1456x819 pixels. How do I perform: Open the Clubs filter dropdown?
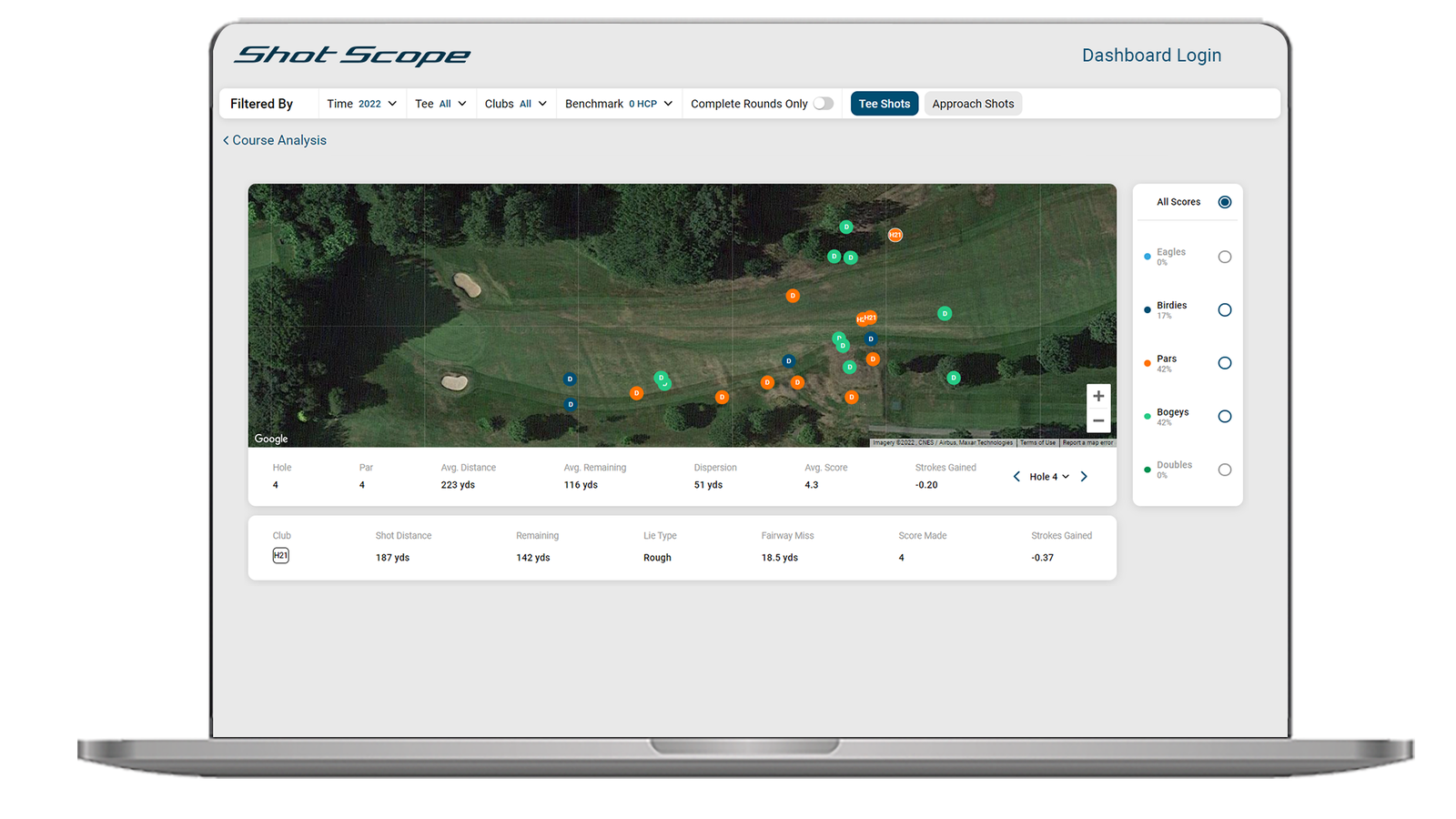click(515, 103)
